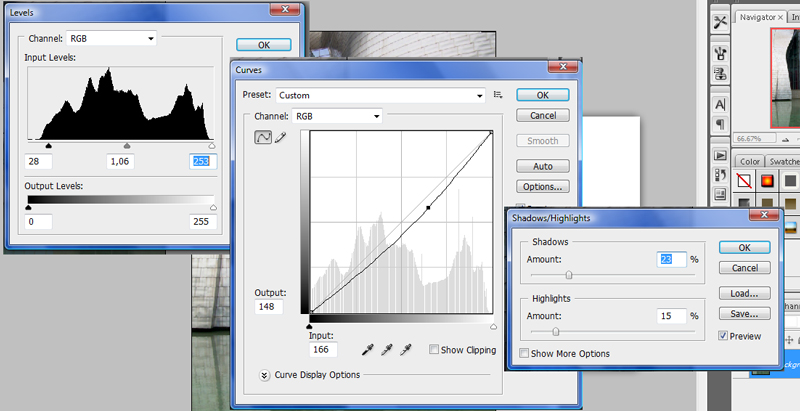Screen dimensions: 800x411
Task: Enable the Show Clipping checkbox
Action: pos(434,350)
